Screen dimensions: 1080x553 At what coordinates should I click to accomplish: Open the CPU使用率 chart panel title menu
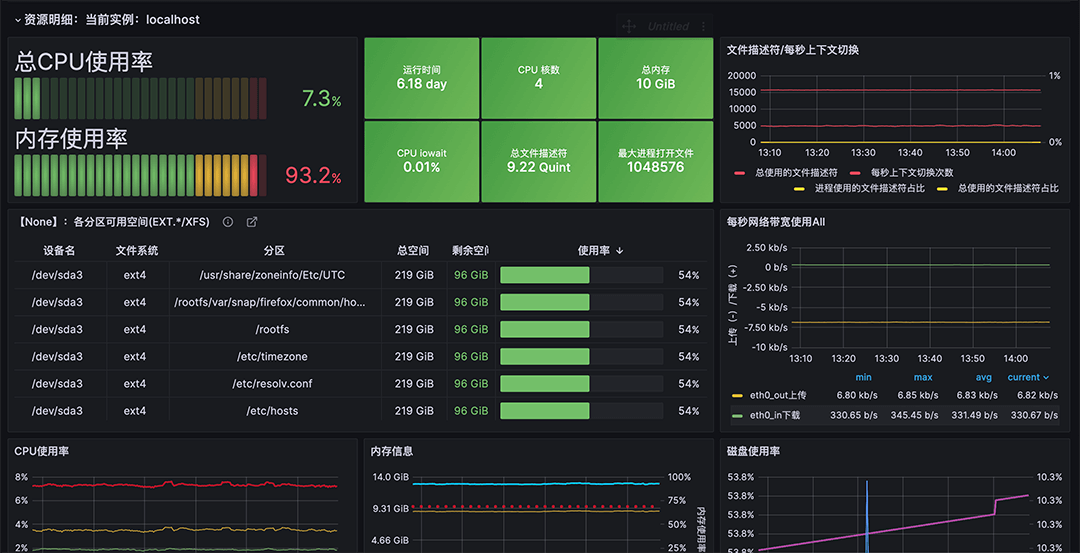pos(41,451)
